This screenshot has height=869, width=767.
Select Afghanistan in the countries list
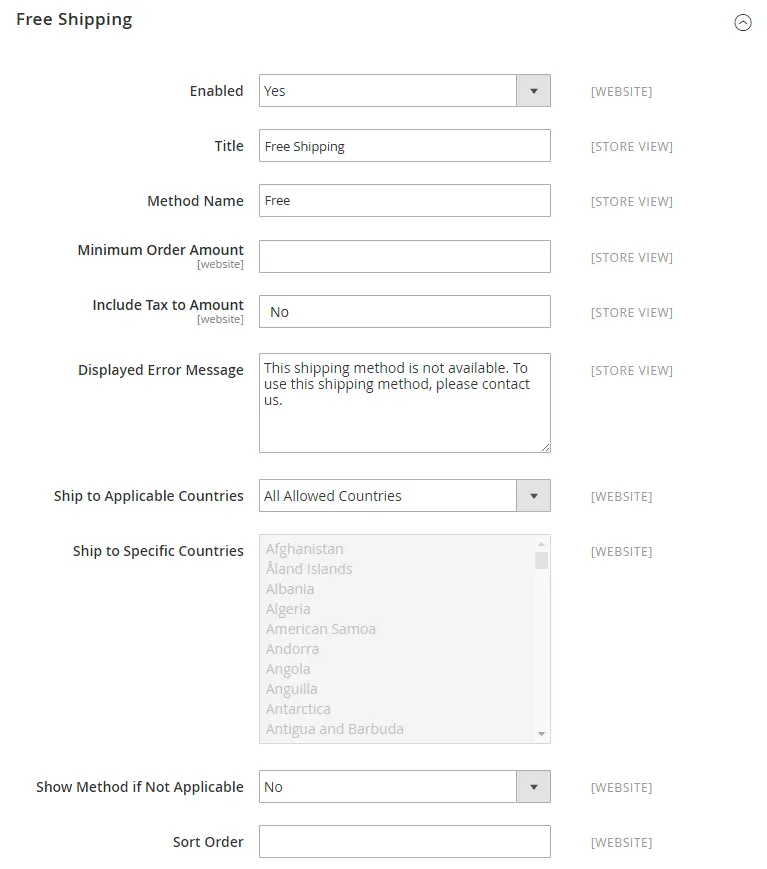pyautogui.click(x=305, y=548)
